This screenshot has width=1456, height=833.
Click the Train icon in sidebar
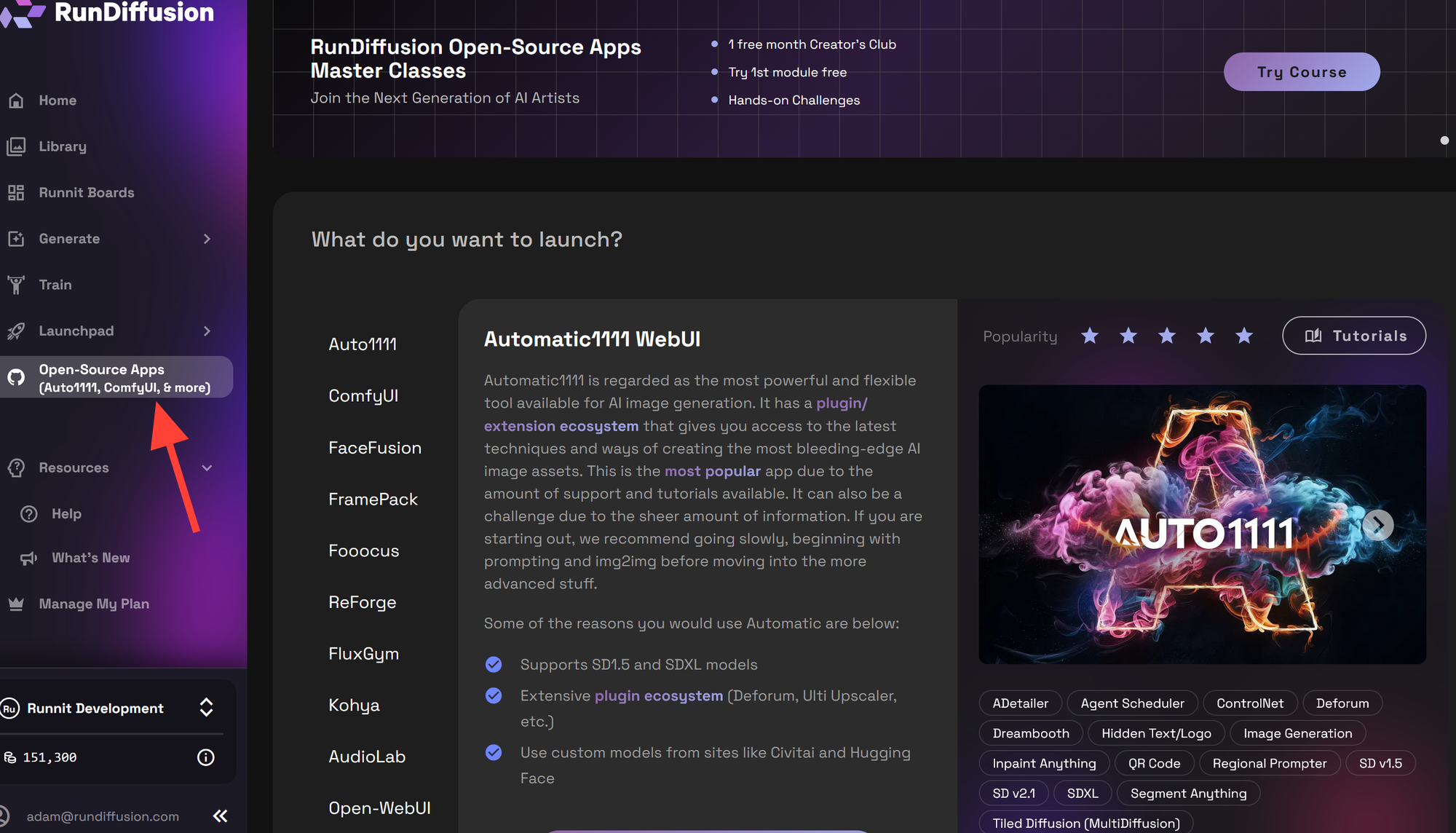coord(16,284)
